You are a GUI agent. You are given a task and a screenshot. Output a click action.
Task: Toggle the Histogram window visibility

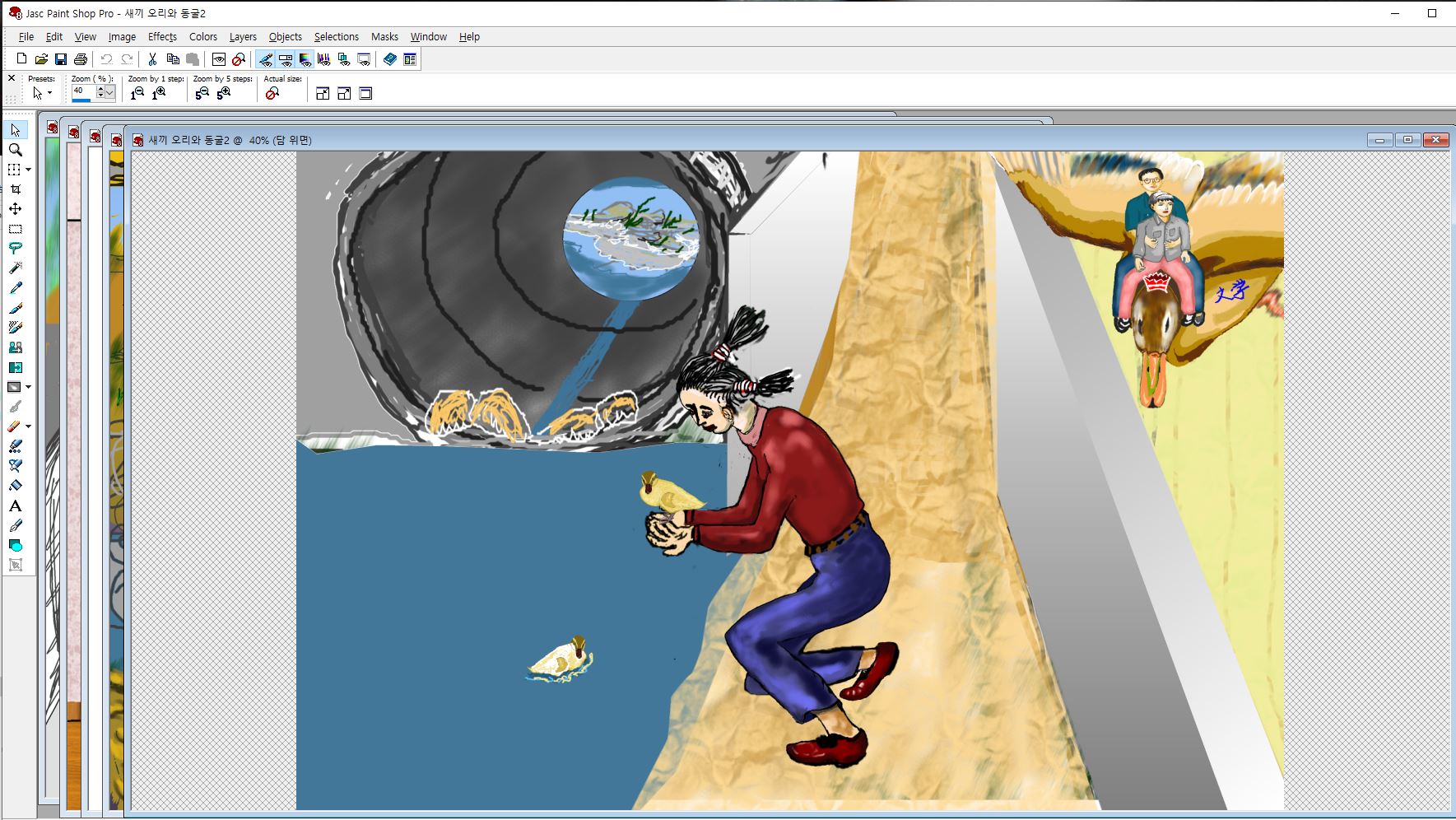click(x=324, y=59)
